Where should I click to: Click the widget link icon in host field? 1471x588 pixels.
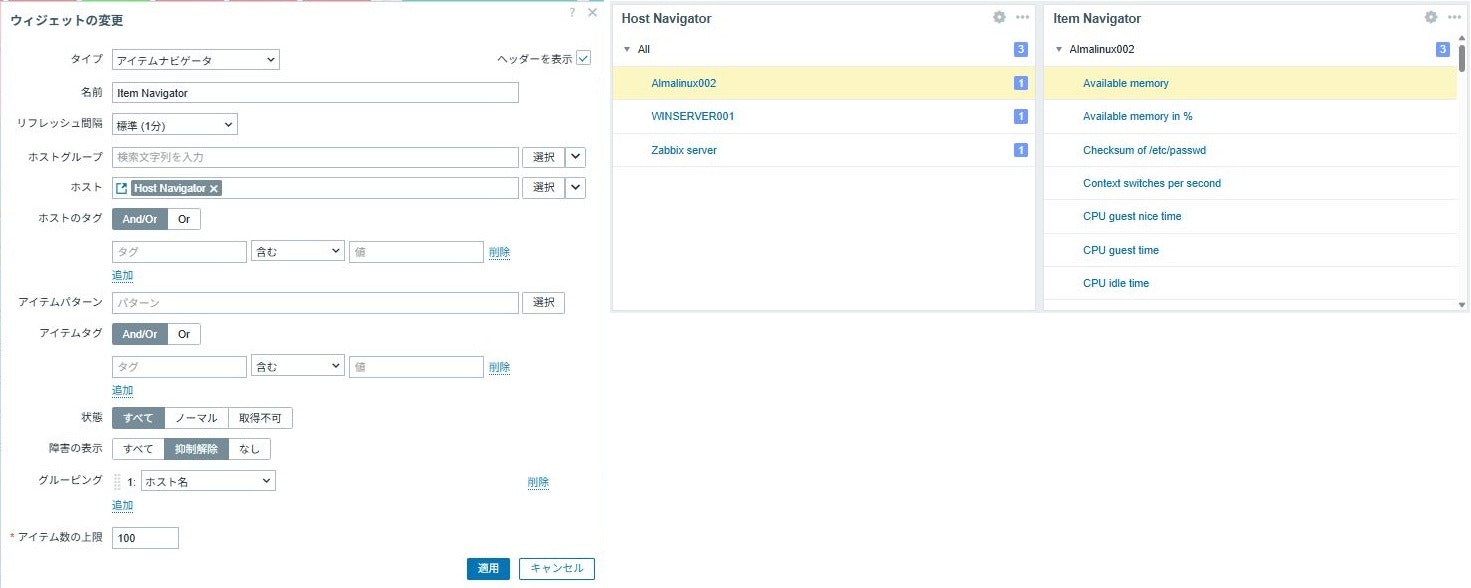coord(122,188)
